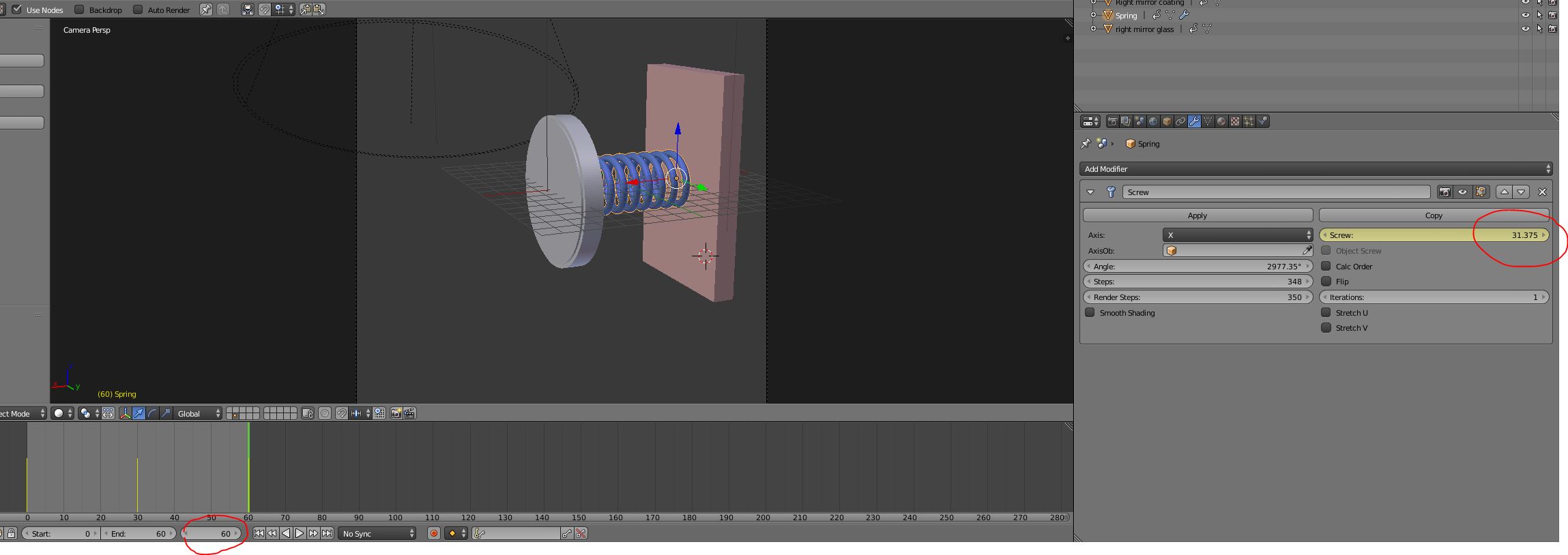This screenshot has height=555, width=1568.
Task: Click the Apply button for Screw modifier
Action: tap(1197, 215)
